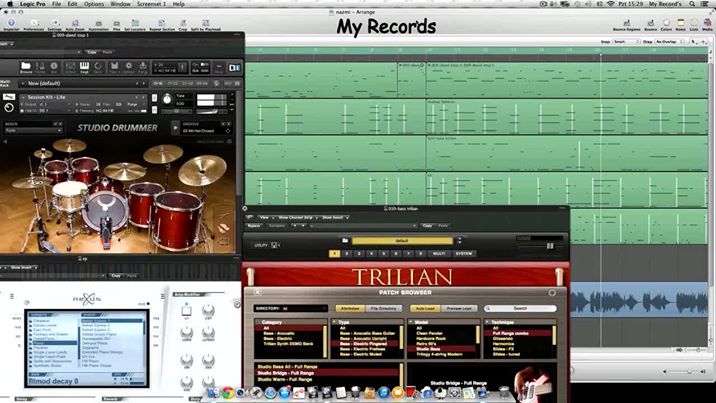The height and width of the screenshot is (403, 716).
Task: Toggle Trilian Auto Load
Action: (x=425, y=309)
